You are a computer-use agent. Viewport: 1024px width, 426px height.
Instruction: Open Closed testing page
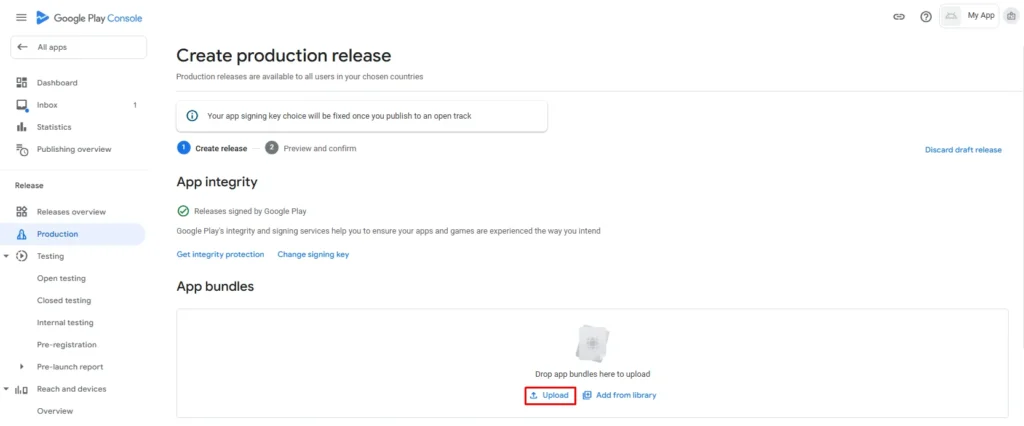click(x=64, y=301)
